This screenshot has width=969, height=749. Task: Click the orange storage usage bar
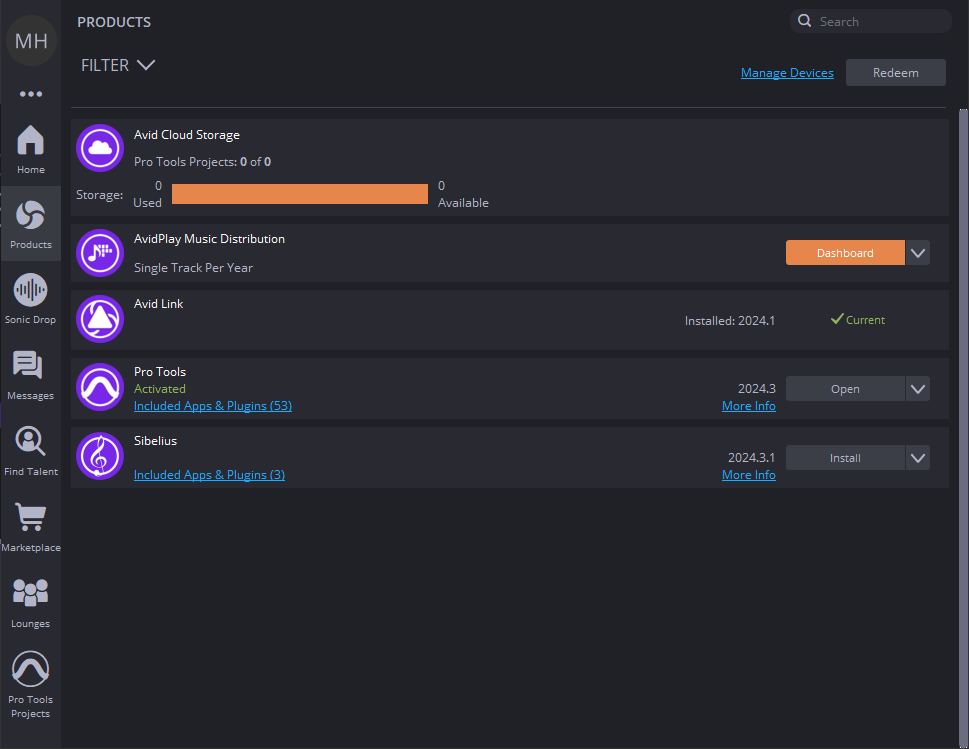[x=300, y=194]
